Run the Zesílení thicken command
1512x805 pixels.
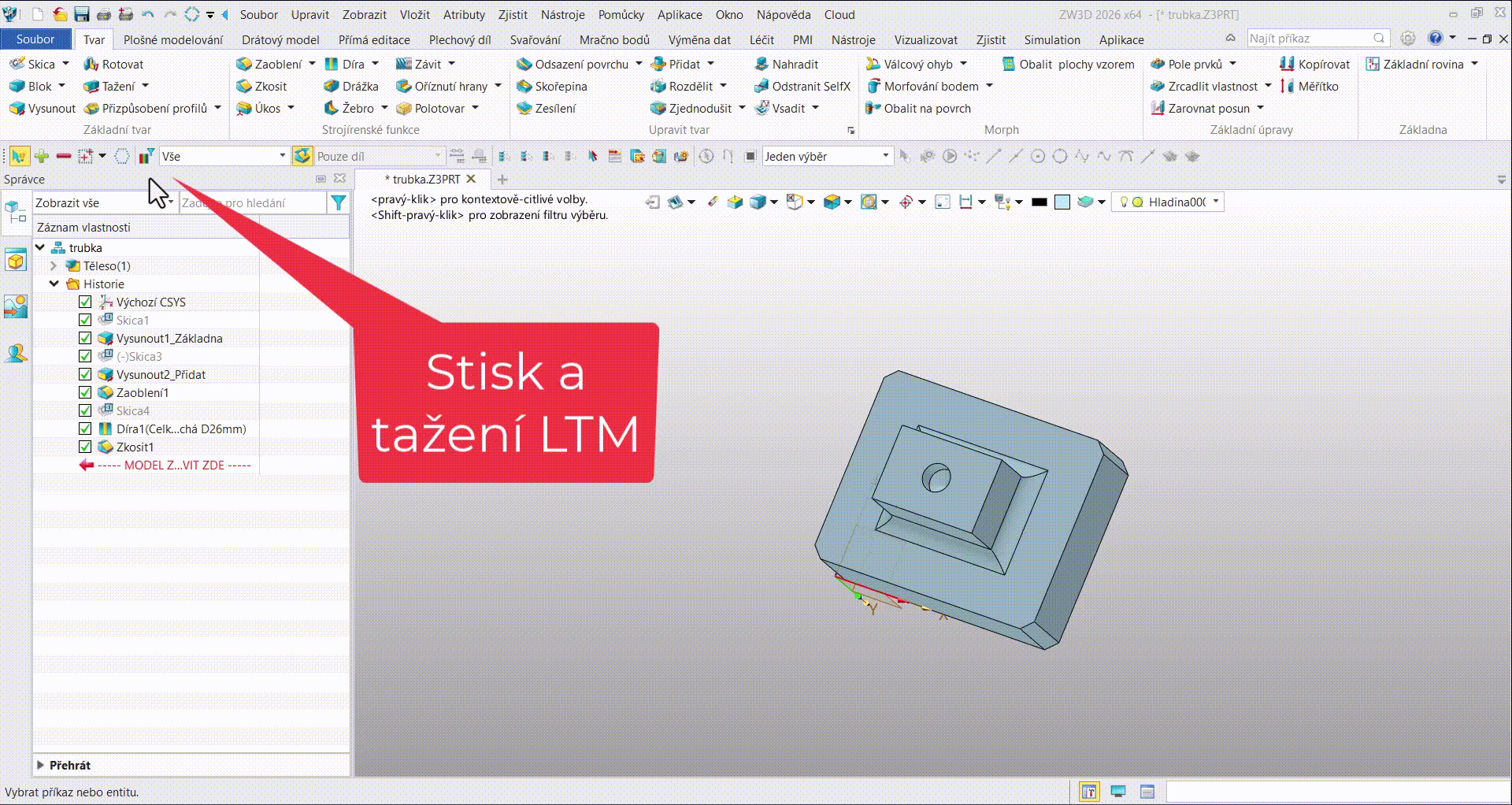[547, 108]
